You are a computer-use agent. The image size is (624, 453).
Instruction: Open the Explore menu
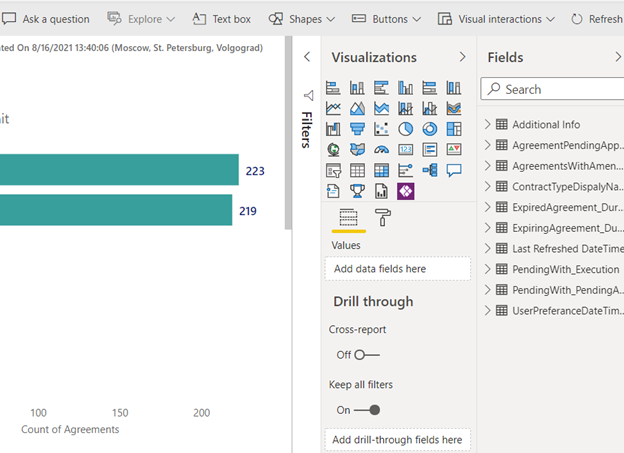tap(140, 19)
